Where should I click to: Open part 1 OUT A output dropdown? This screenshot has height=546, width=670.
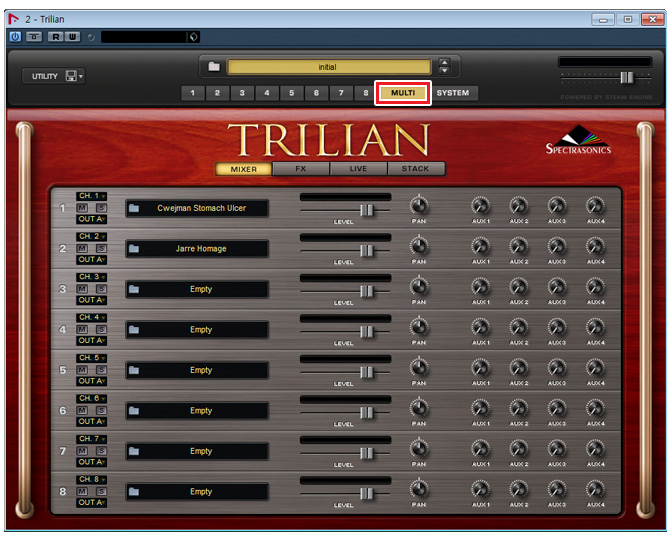pyautogui.click(x=91, y=220)
